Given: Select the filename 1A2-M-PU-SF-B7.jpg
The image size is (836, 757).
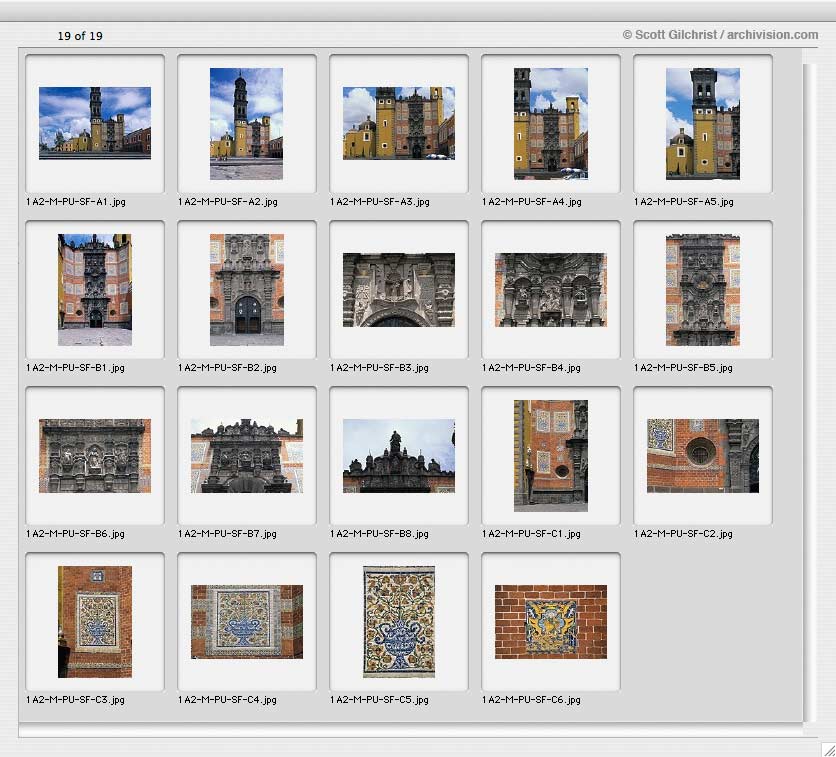Looking at the screenshot, I should point(227,534).
